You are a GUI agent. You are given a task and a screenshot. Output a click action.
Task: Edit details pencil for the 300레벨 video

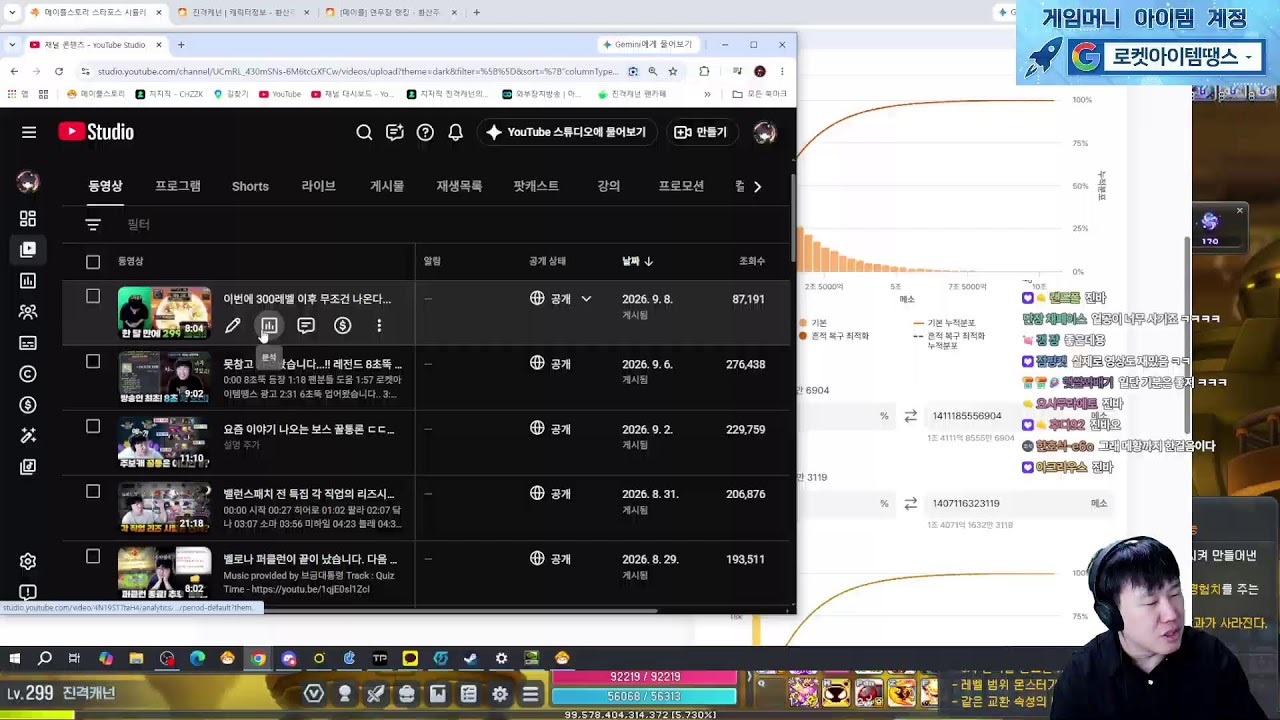(x=232, y=325)
